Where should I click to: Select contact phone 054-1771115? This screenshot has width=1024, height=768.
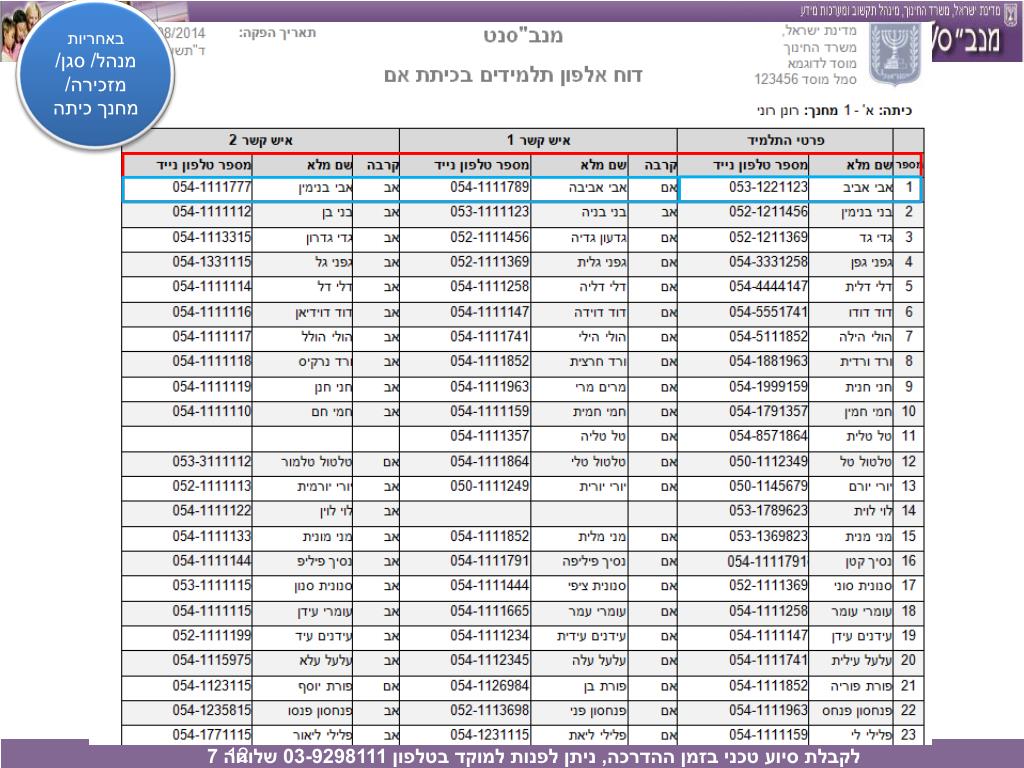212,735
